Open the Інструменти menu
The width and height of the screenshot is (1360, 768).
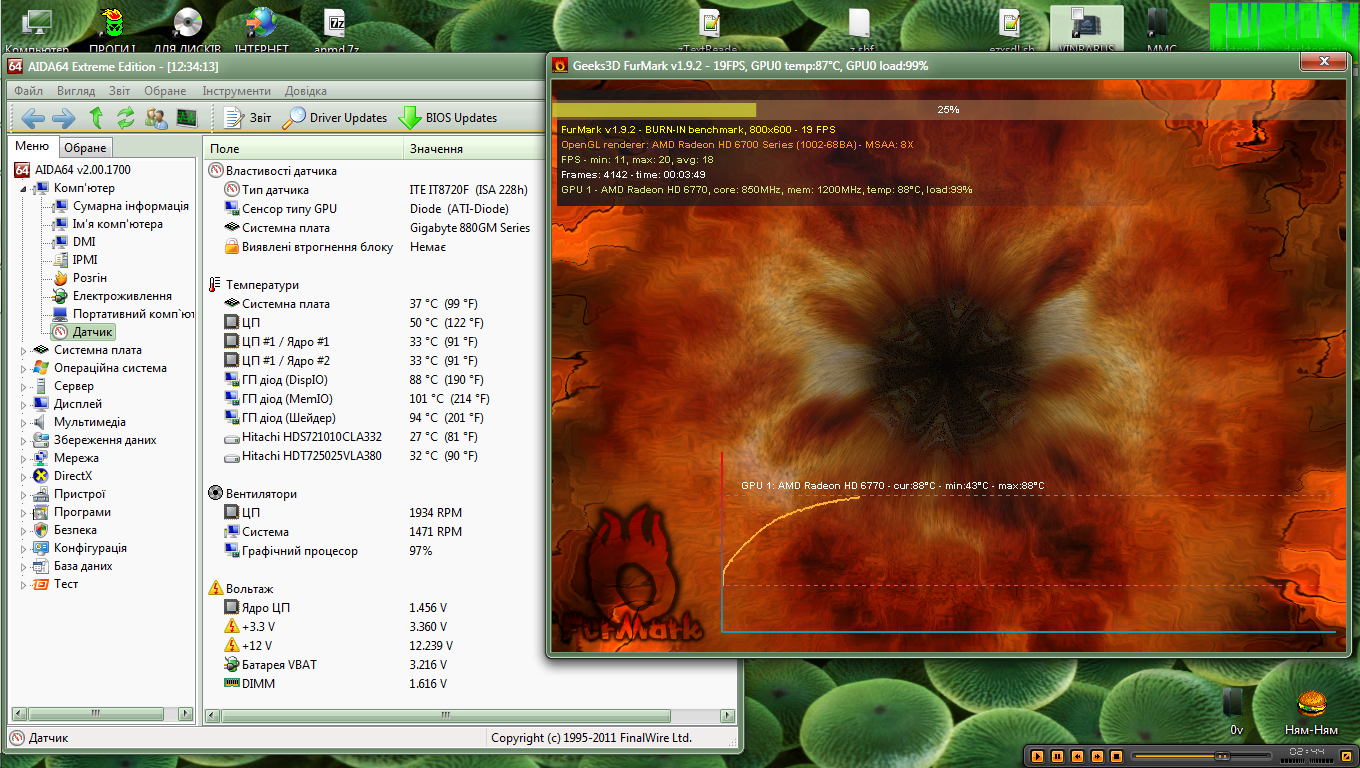point(236,91)
